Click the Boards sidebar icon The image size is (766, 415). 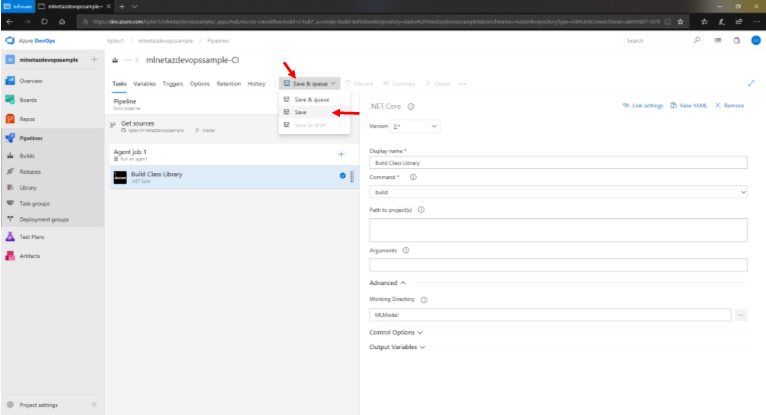(9, 99)
